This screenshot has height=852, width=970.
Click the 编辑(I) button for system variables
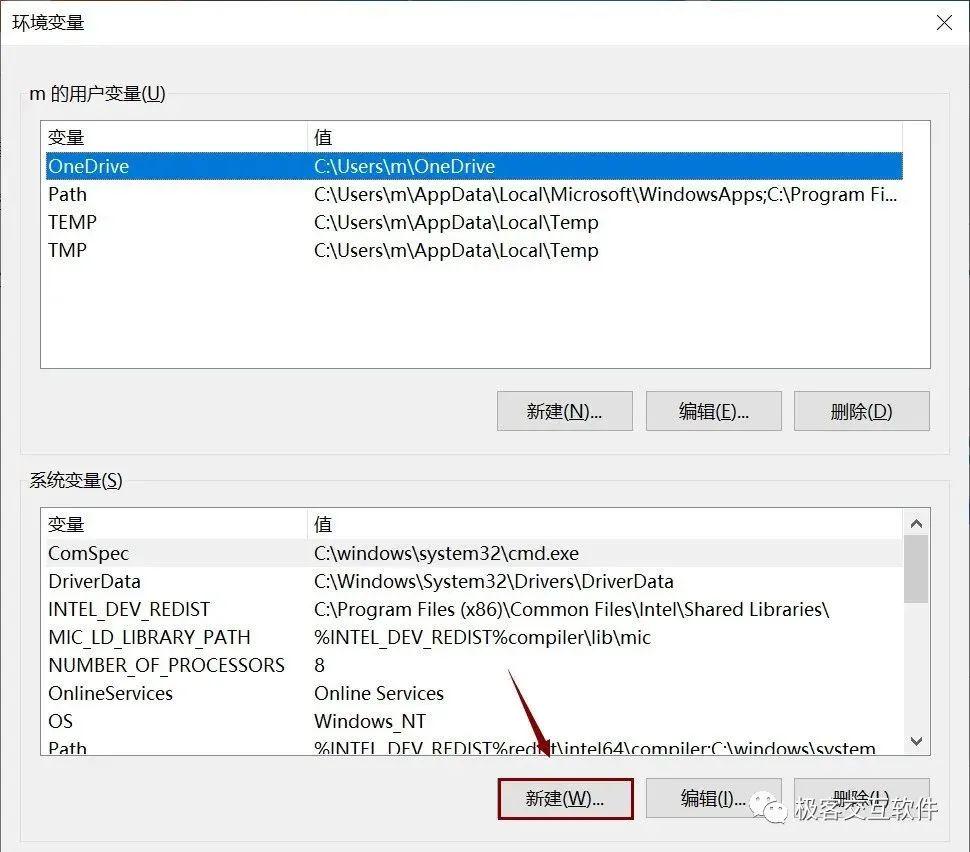click(x=713, y=799)
